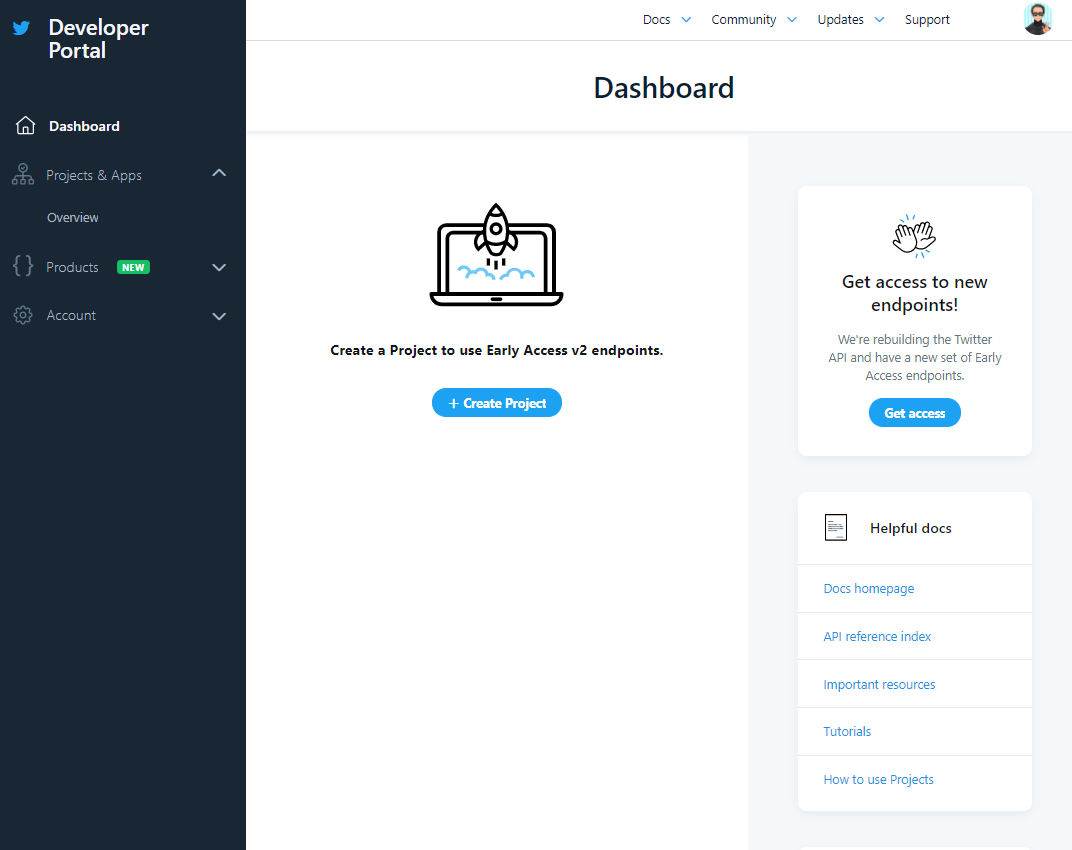Open the How to use Projects link

pyautogui.click(x=878, y=779)
